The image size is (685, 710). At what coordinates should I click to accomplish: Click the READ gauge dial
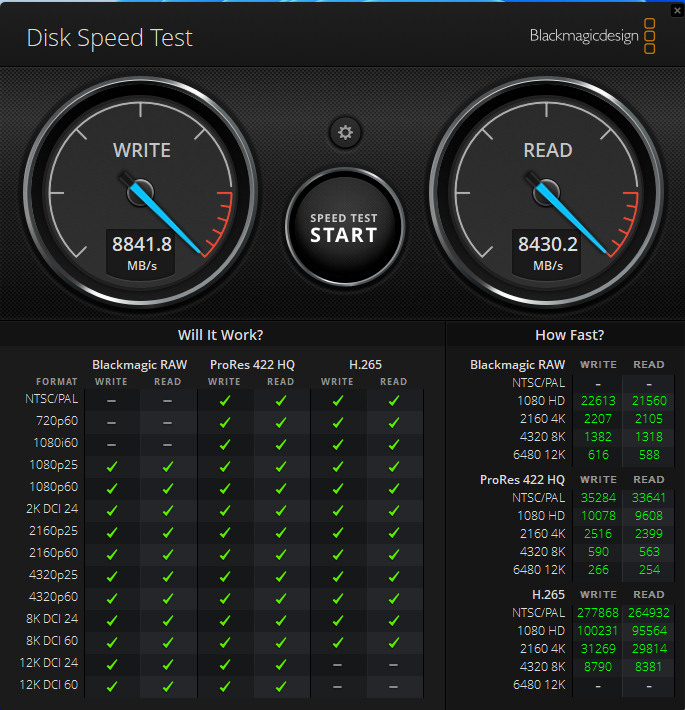point(546,192)
